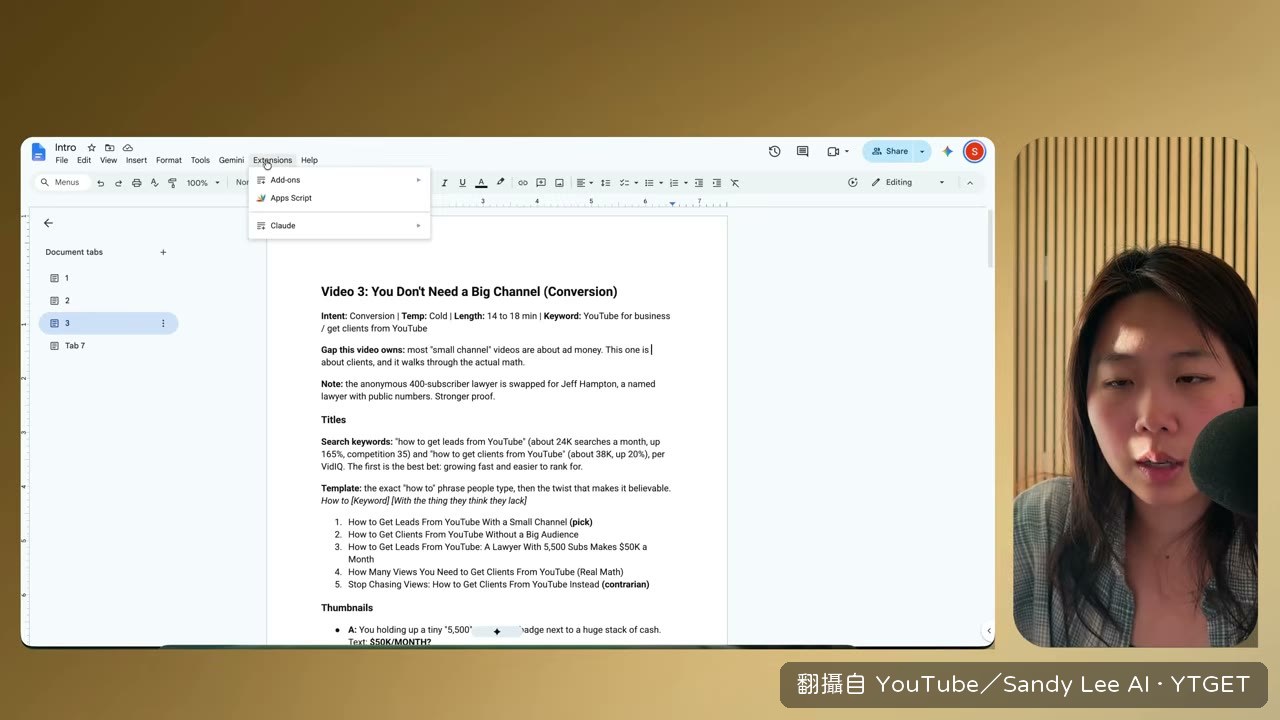Open the checklist menu arrow
The width and height of the screenshot is (1280, 720).
pyautogui.click(x=635, y=183)
